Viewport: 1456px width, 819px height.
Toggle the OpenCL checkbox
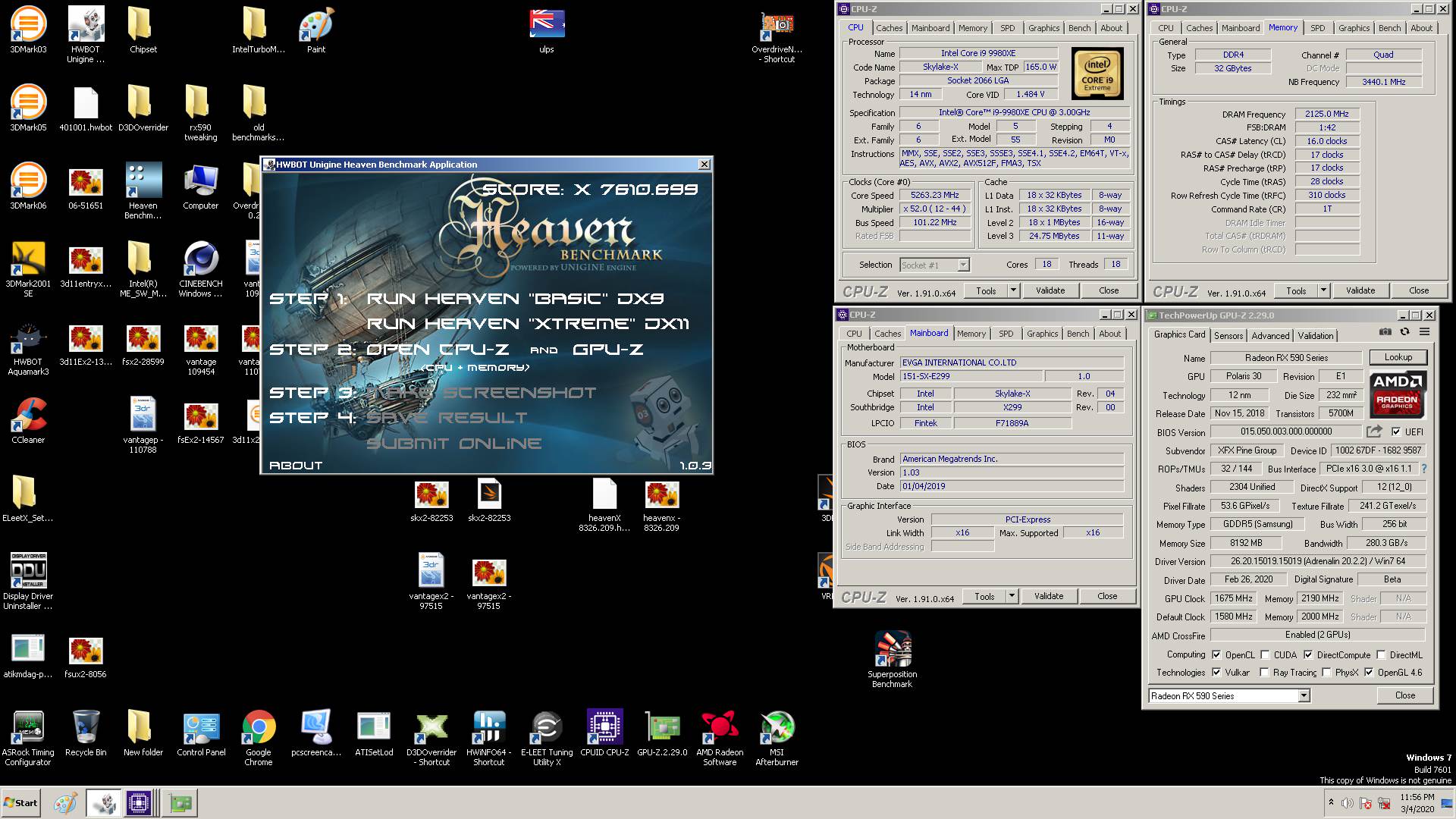[1216, 654]
